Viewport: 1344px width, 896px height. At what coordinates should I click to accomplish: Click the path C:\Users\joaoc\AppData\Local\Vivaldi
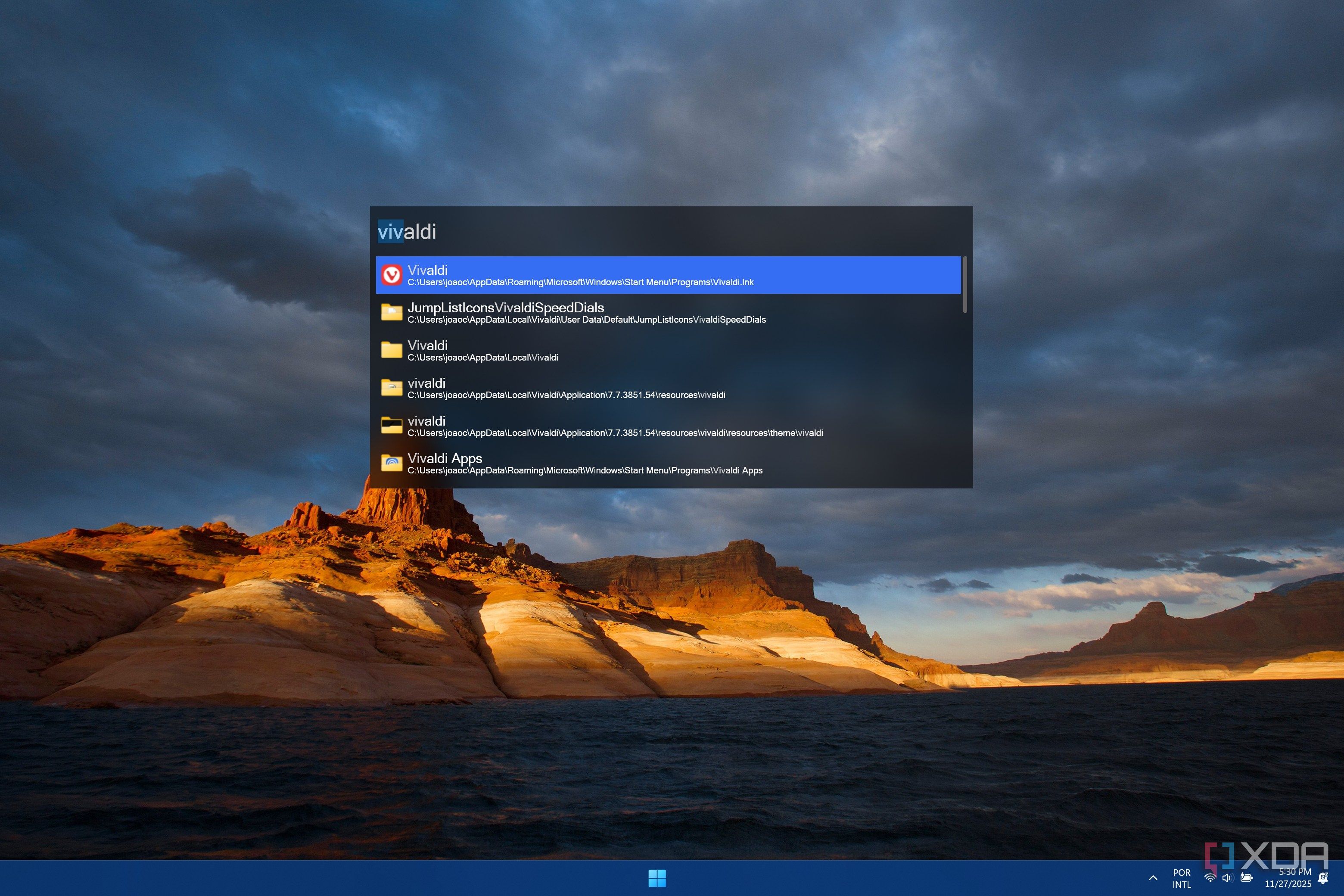tap(483, 358)
